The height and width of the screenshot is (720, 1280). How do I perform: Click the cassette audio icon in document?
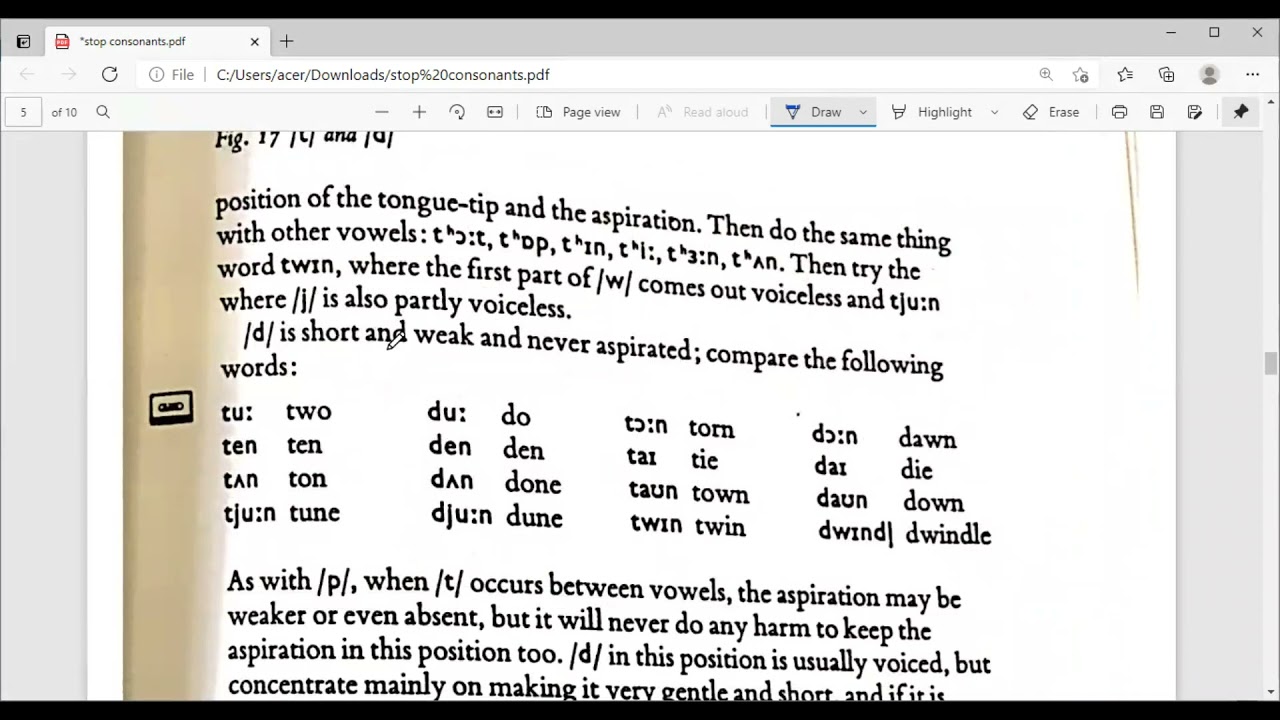171,408
